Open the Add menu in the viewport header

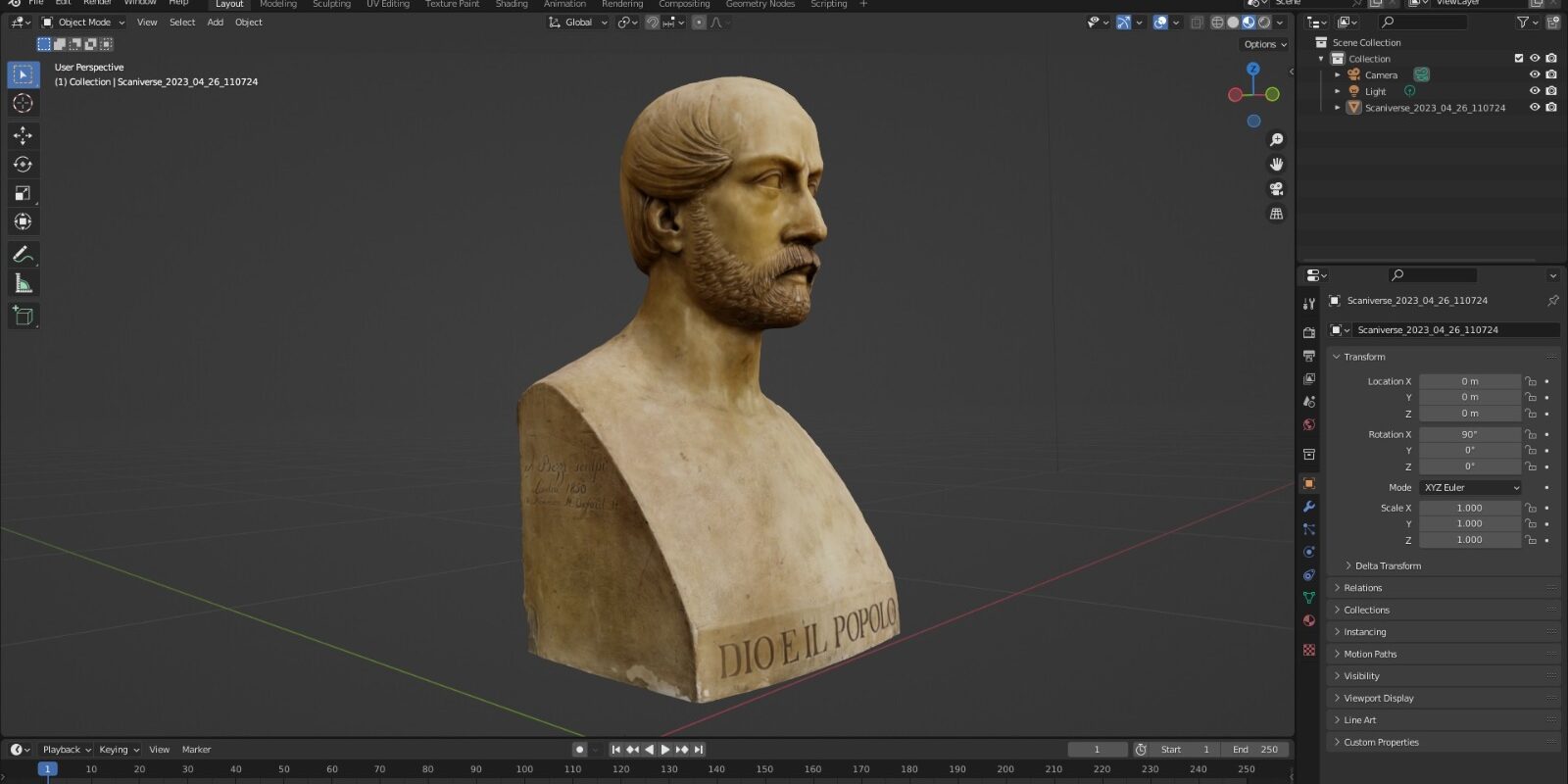point(215,23)
